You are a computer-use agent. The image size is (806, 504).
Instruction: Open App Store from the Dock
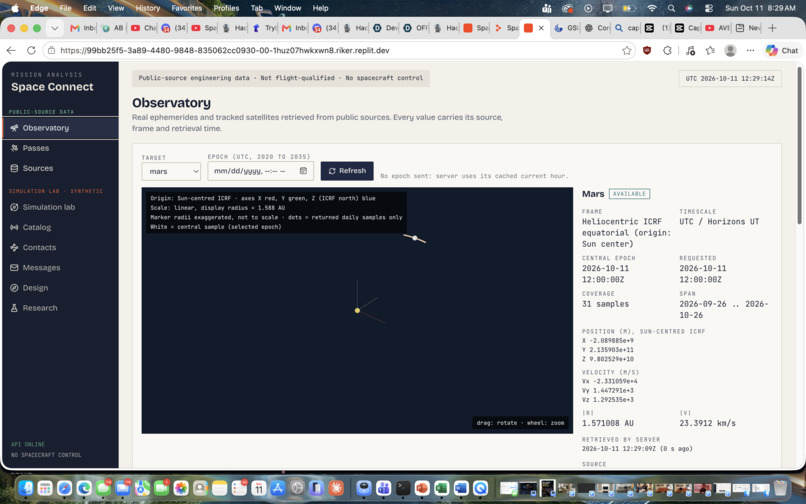pyautogui.click(x=278, y=488)
